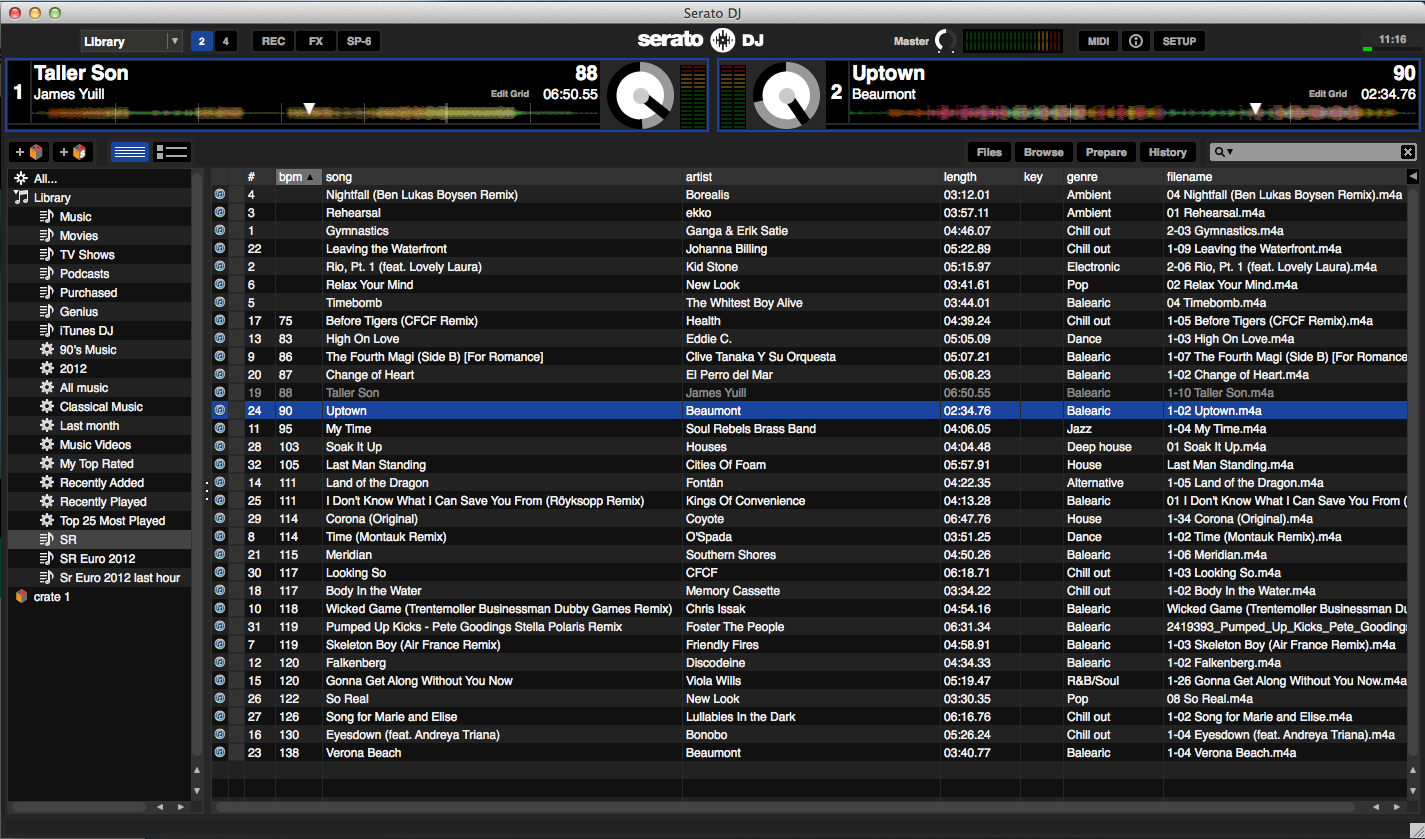This screenshot has height=839, width=1425.
Task: Select the track 'Pumped Up Kicks' remix
Action: coord(809,627)
